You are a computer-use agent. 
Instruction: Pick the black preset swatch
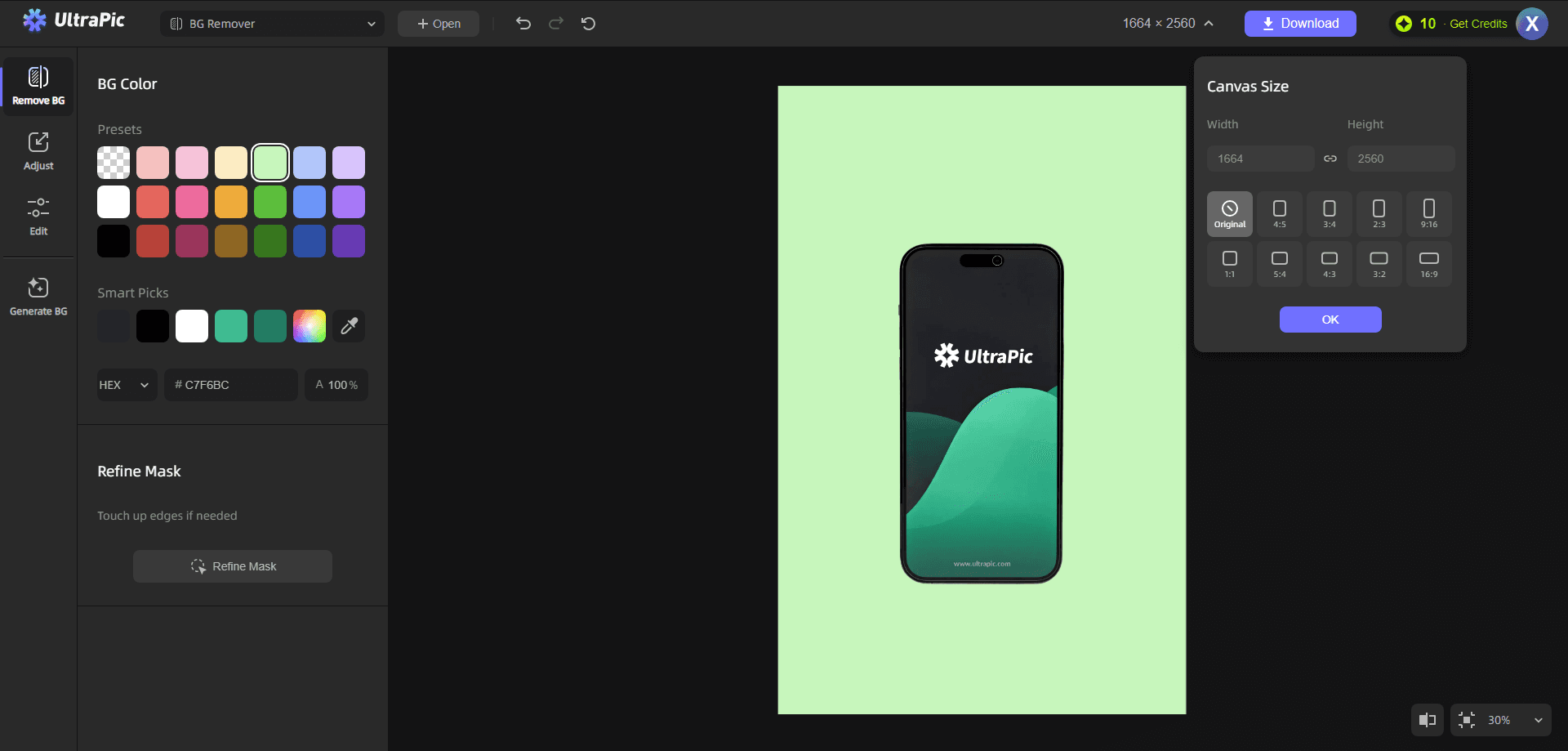[x=114, y=241]
